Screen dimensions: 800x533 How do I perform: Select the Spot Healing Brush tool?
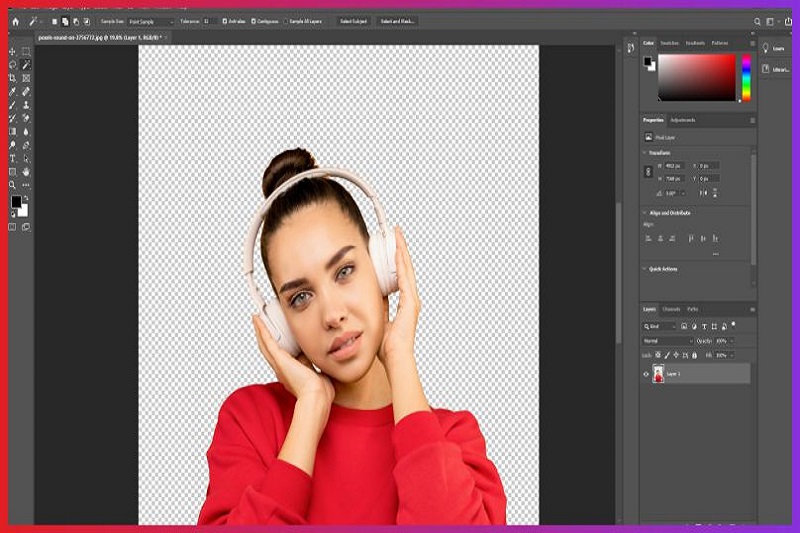tap(26, 91)
